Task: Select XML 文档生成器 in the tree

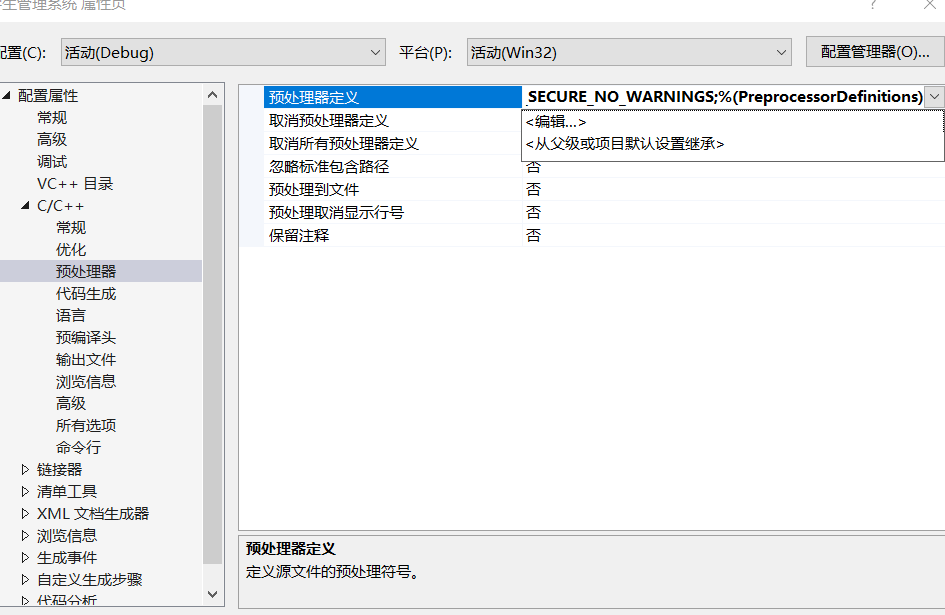Action: (x=93, y=514)
